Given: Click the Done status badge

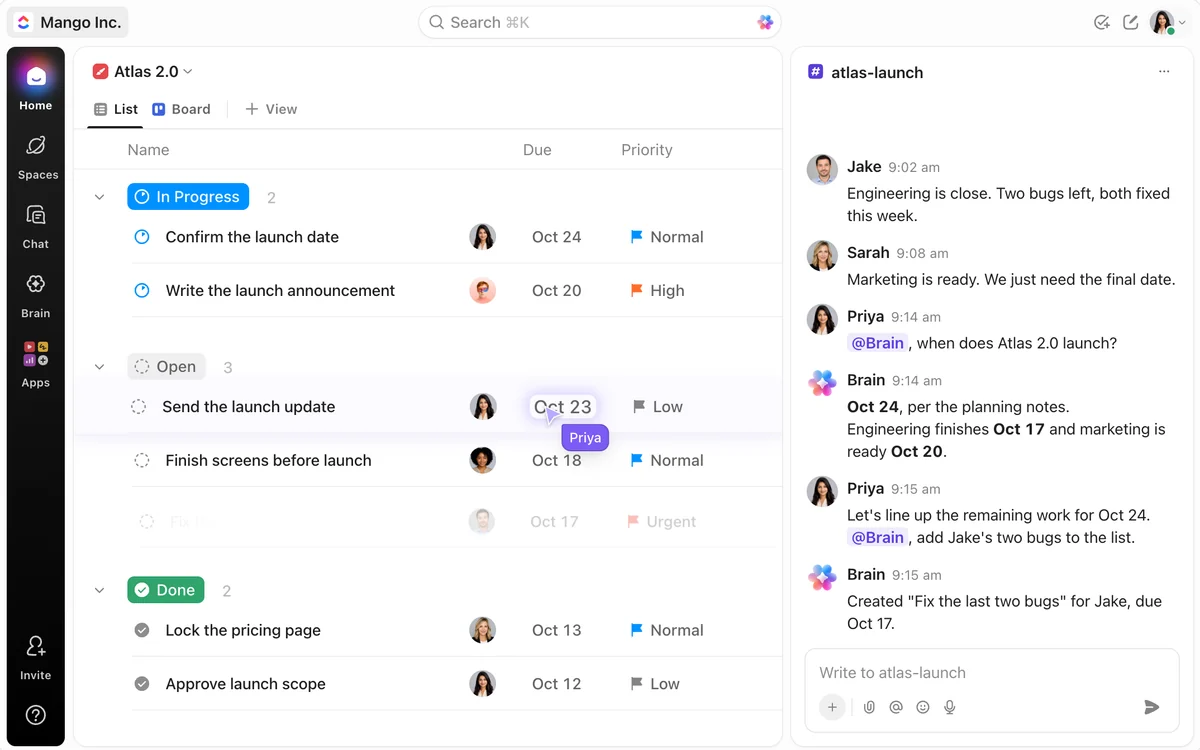Looking at the screenshot, I should 166,590.
